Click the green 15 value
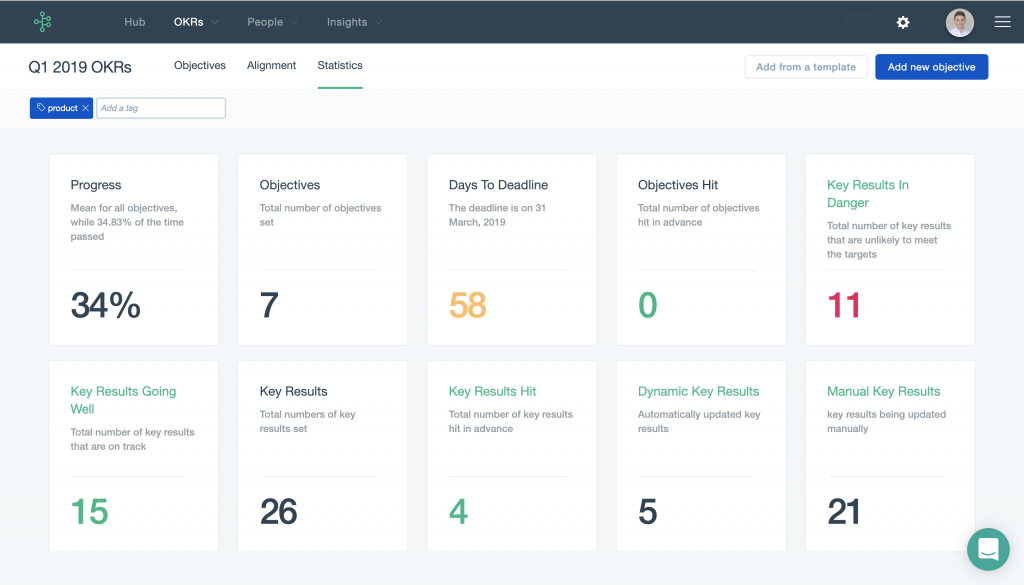Viewport: 1024px width, 585px height. point(89,511)
